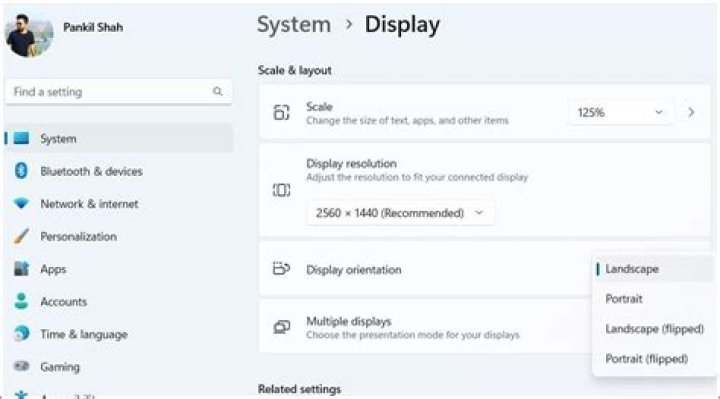Click the Apps icon in sidebar

click(21, 269)
